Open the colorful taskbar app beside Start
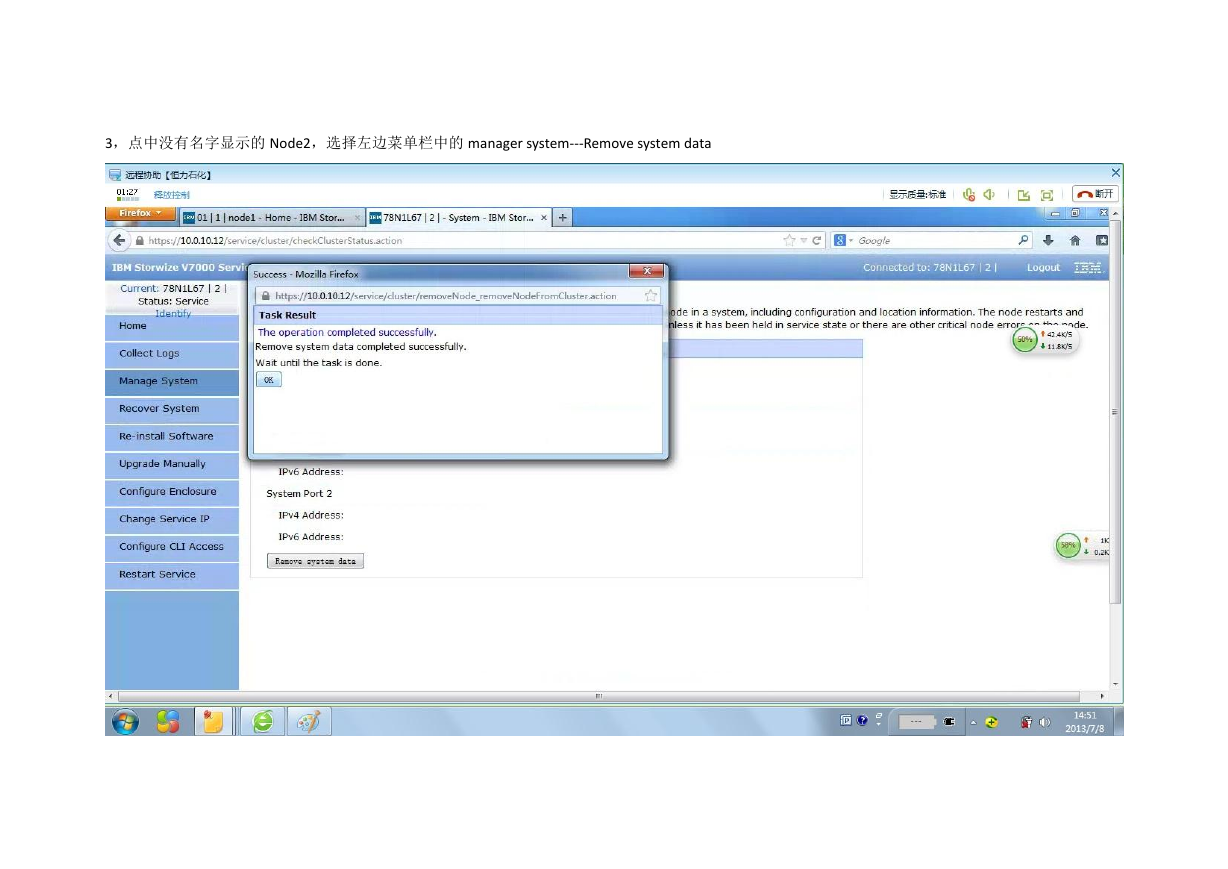 pyautogui.click(x=168, y=722)
